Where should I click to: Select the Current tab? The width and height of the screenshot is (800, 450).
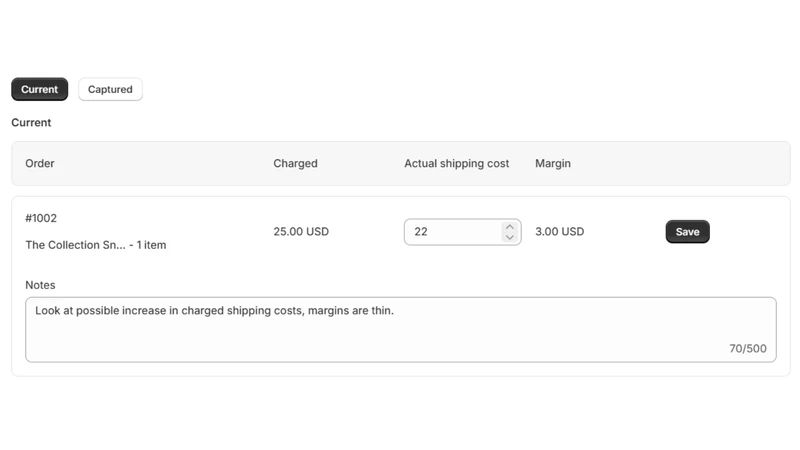(39, 89)
